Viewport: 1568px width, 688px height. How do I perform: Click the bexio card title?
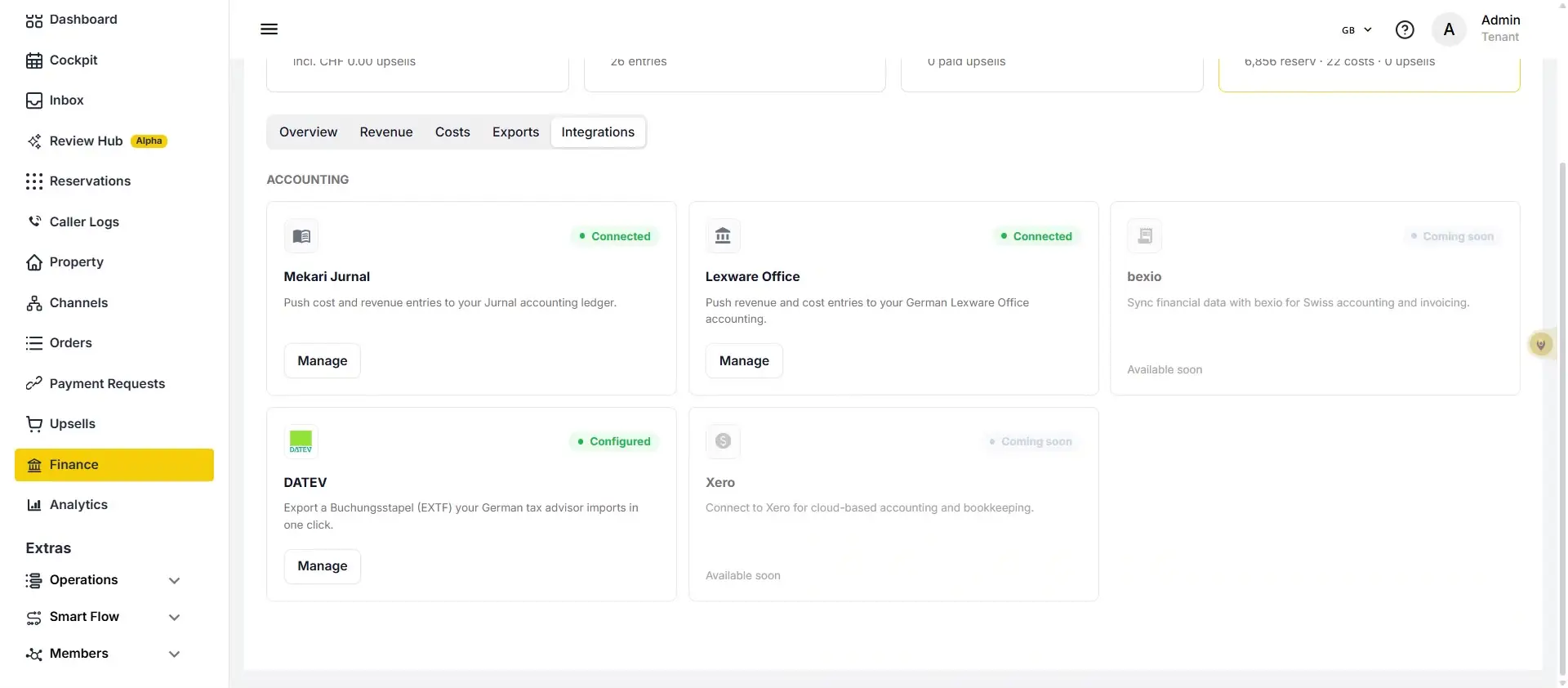click(1143, 277)
